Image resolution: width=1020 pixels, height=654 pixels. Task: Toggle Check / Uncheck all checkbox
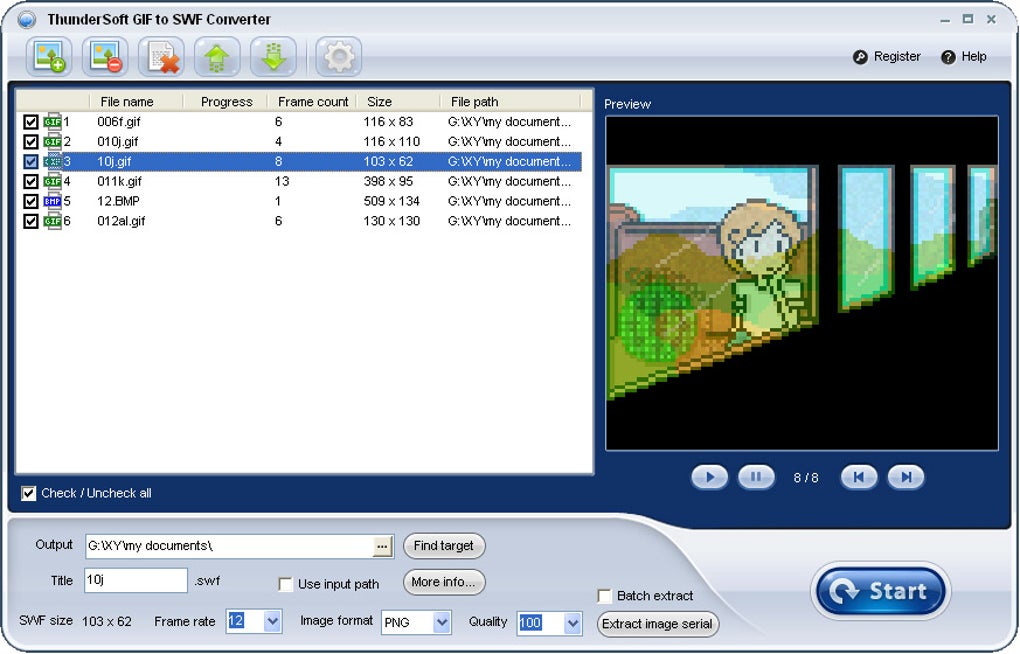click(29, 493)
